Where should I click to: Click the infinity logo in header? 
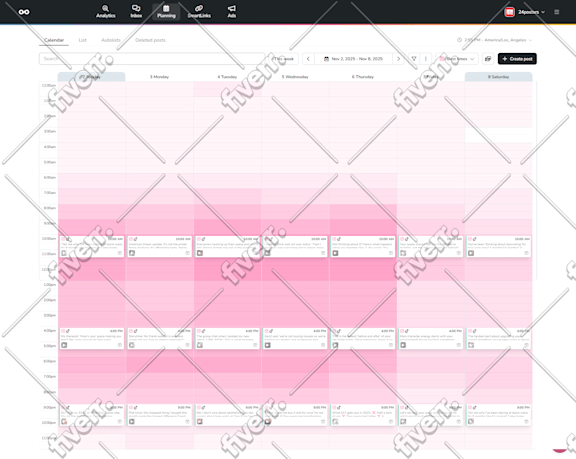[x=24, y=12]
